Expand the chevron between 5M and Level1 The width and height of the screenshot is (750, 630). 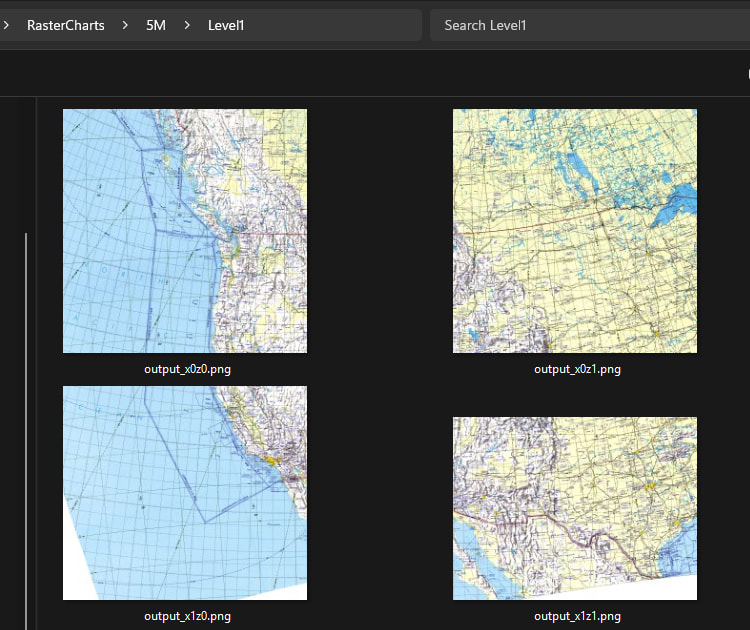pos(187,25)
